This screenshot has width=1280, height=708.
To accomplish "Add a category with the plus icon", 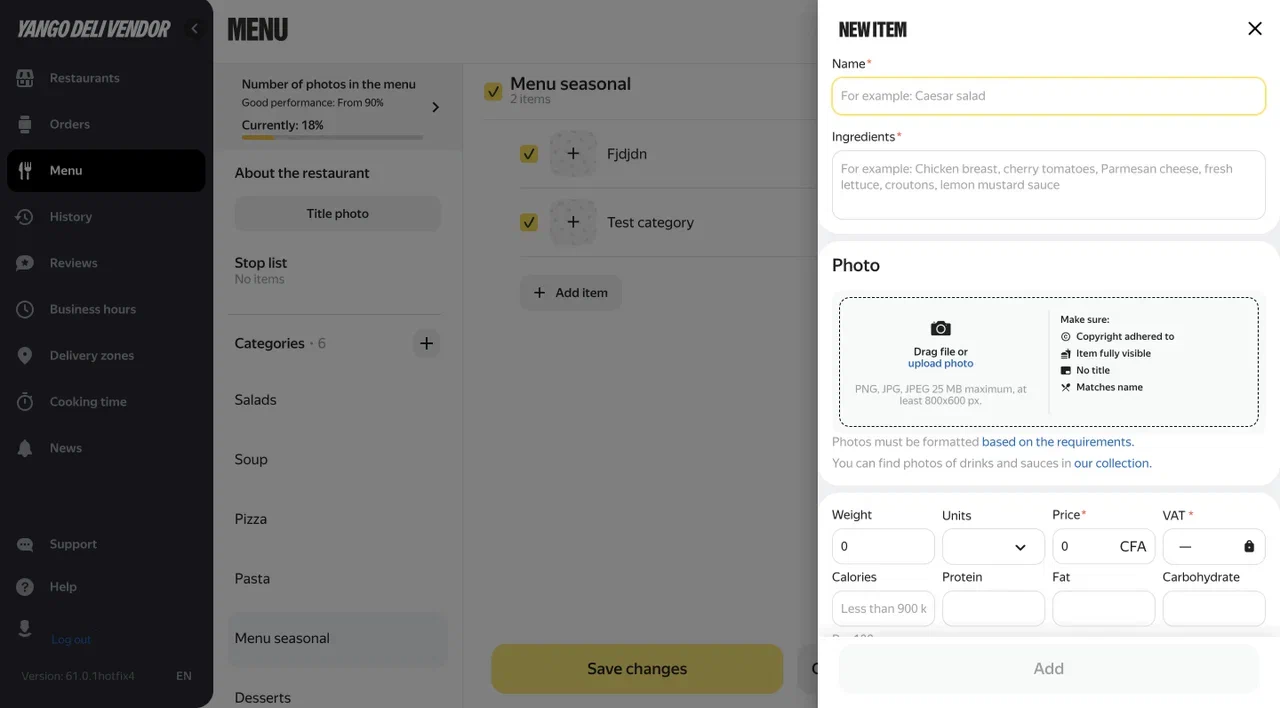I will [x=426, y=343].
